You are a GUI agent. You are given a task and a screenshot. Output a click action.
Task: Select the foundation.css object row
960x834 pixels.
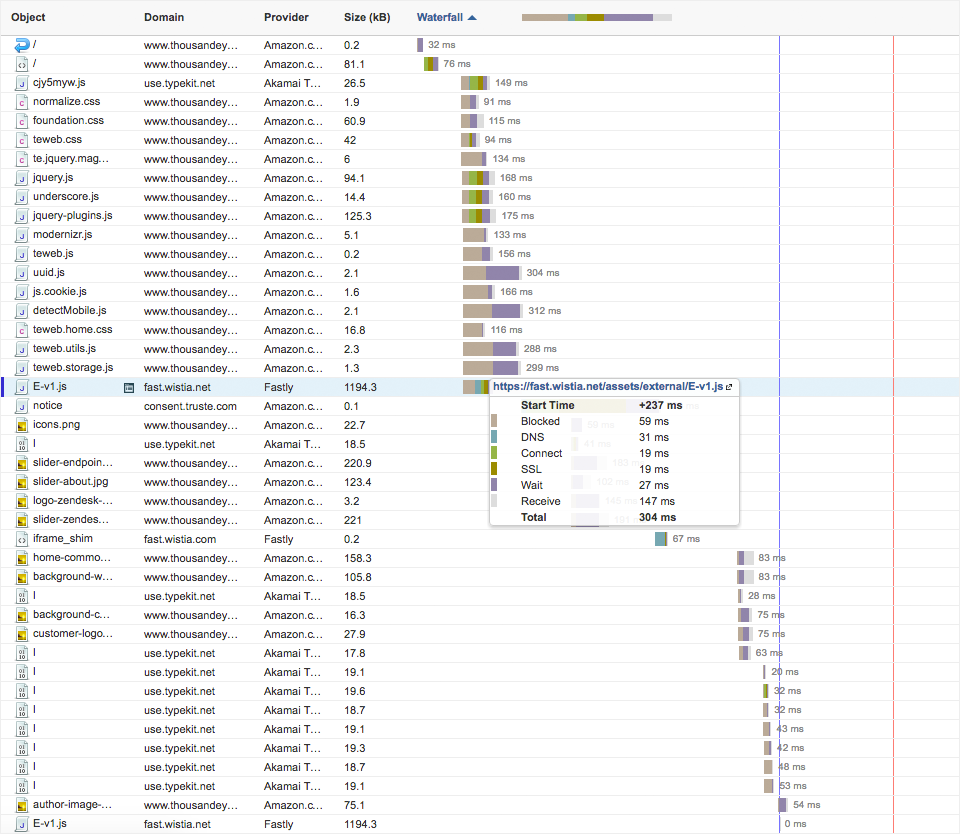(x=68, y=121)
